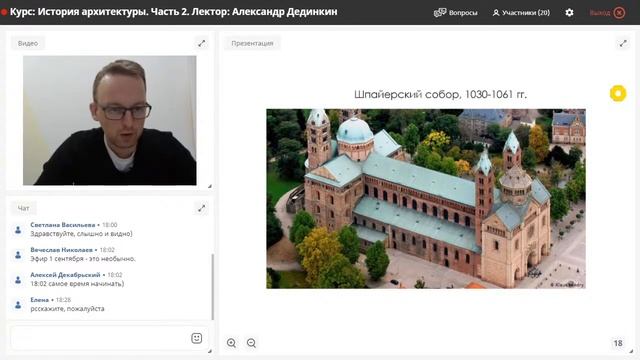640x360 pixels.
Task: Zoom out of the presentation slide
Action: tap(251, 343)
